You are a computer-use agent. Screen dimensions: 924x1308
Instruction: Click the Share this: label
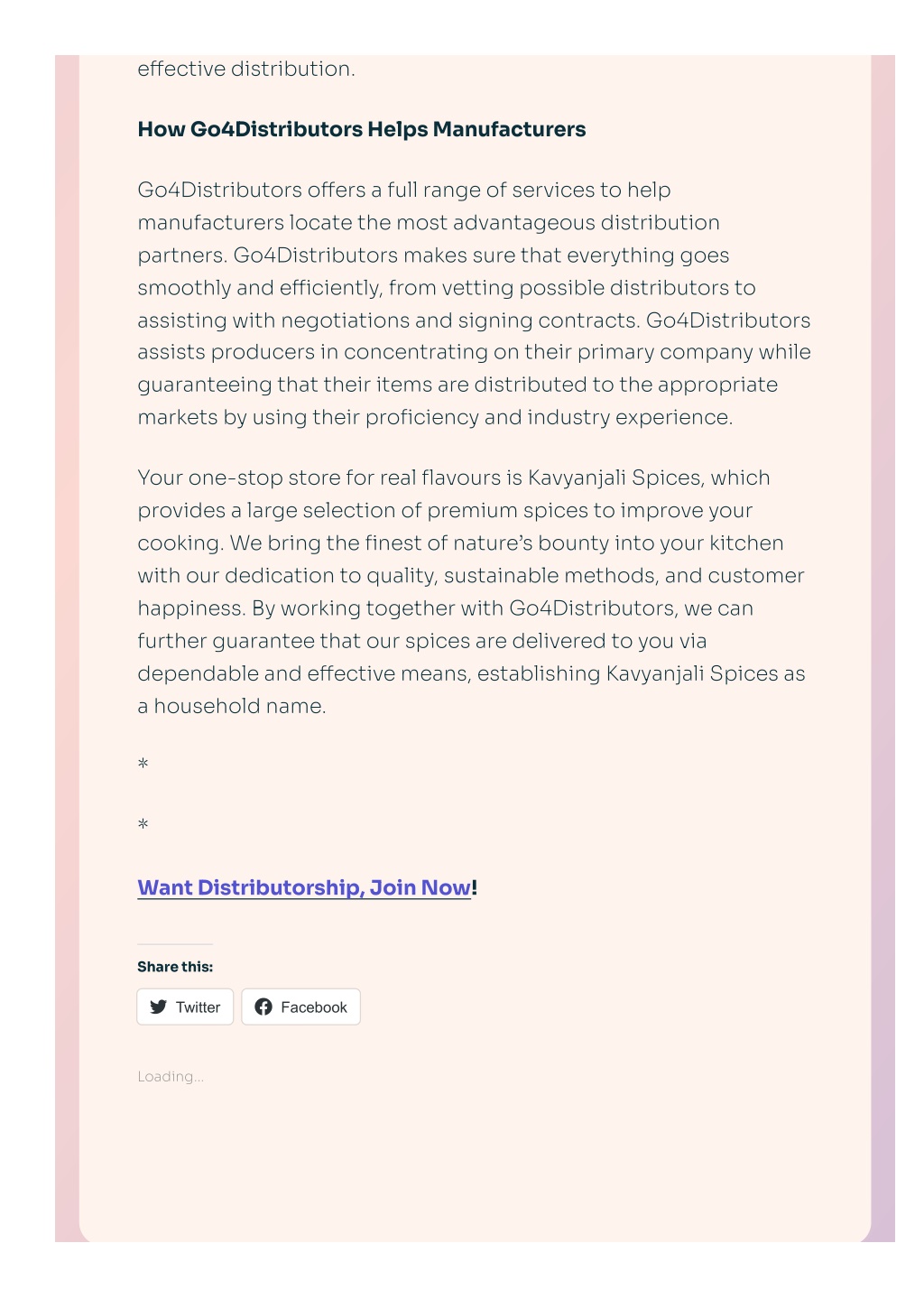(x=175, y=967)
